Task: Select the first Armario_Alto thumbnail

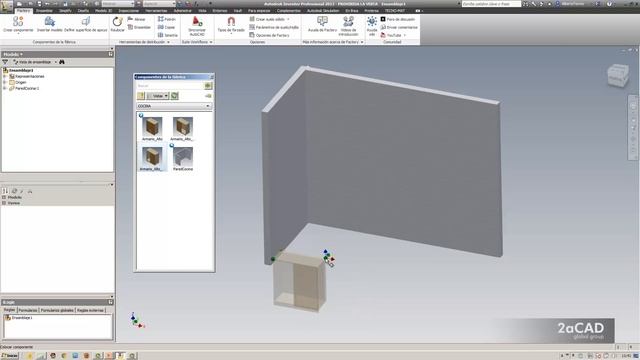Action: tap(152, 128)
